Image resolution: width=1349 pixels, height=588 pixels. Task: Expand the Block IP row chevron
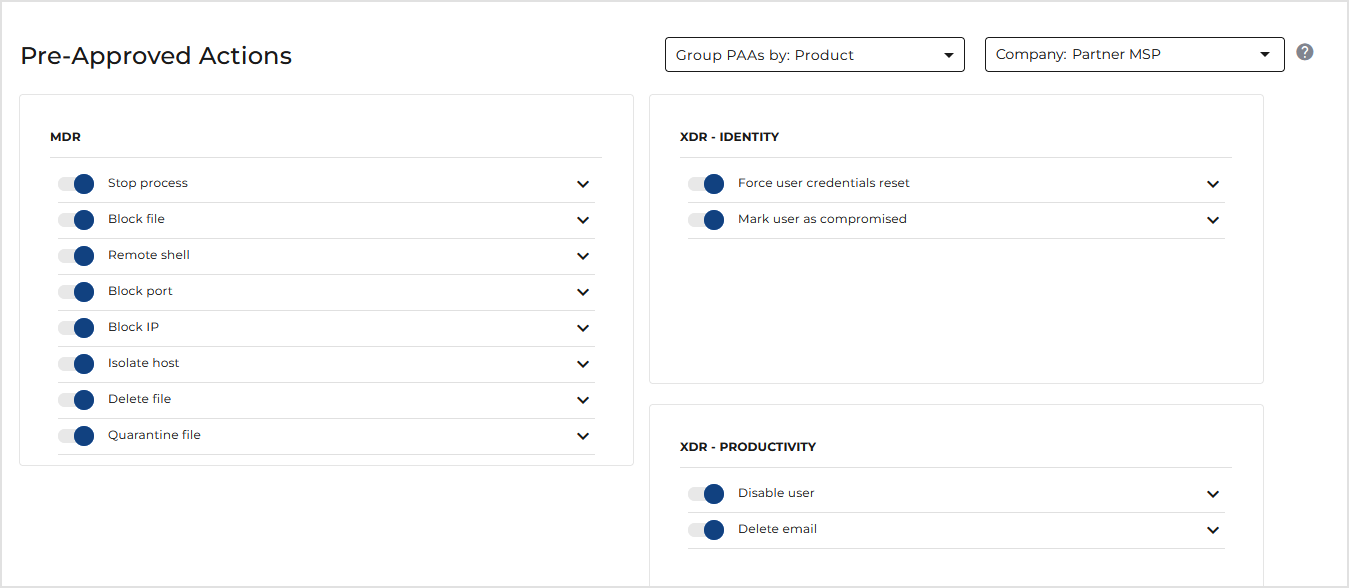(x=583, y=328)
